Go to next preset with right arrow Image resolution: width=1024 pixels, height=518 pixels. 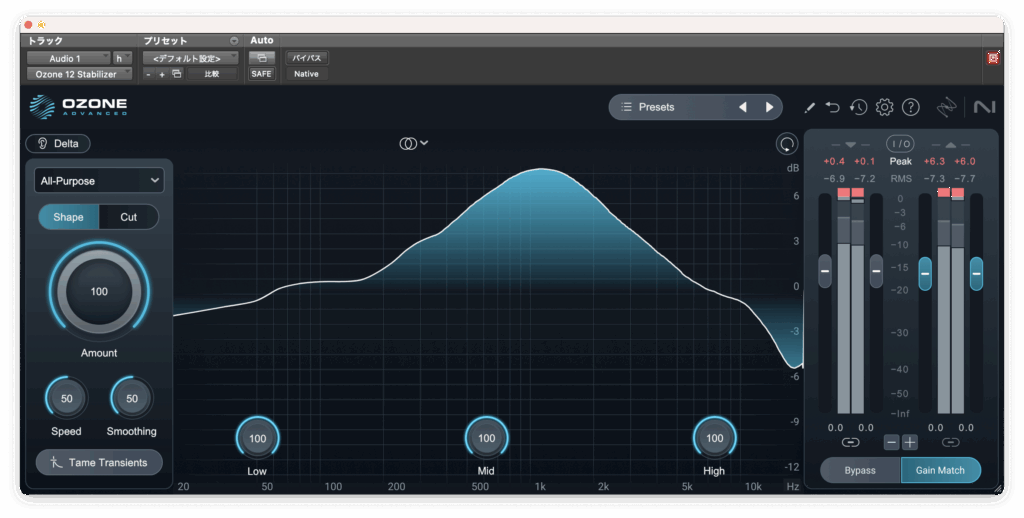click(x=769, y=107)
